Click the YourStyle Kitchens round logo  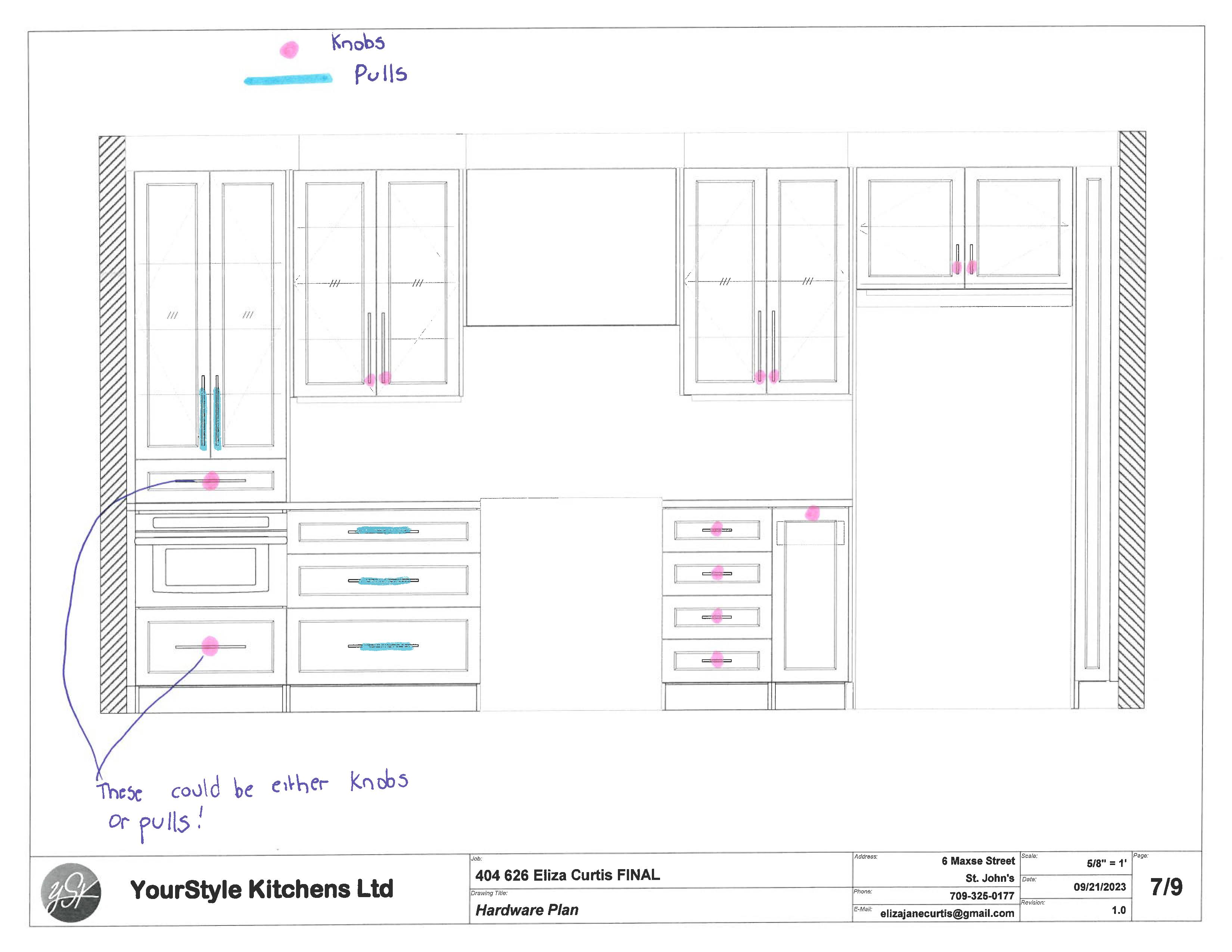[x=71, y=892]
